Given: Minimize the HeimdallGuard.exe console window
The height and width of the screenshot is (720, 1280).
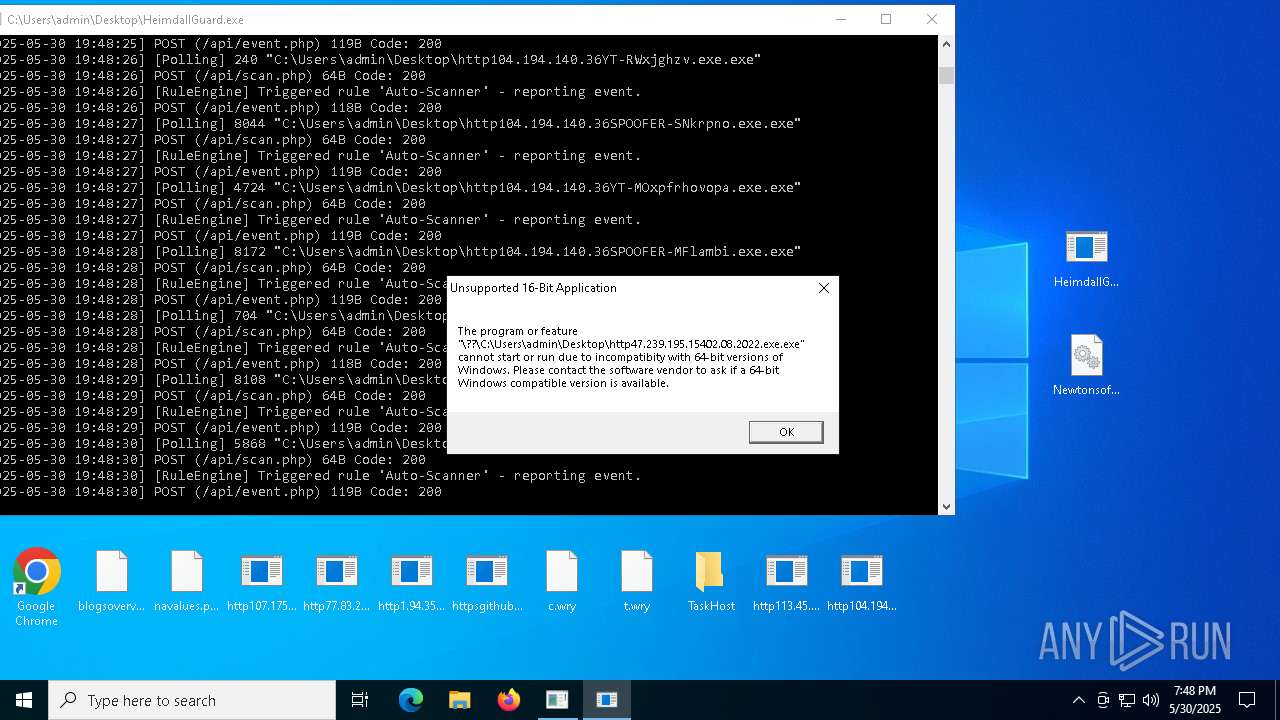Looking at the screenshot, I should coord(841,19).
